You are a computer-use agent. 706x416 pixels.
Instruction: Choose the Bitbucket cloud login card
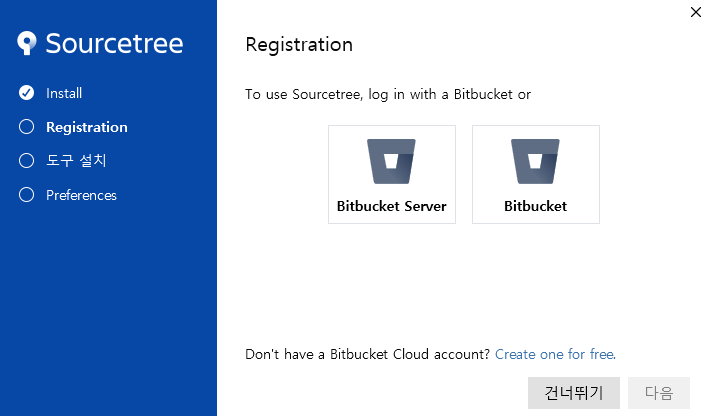click(x=535, y=174)
